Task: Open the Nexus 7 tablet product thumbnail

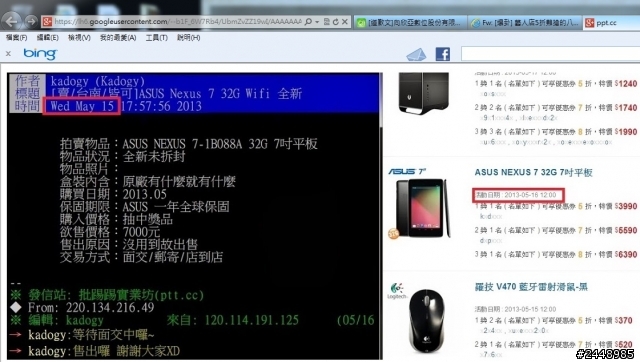Action: [x=422, y=208]
